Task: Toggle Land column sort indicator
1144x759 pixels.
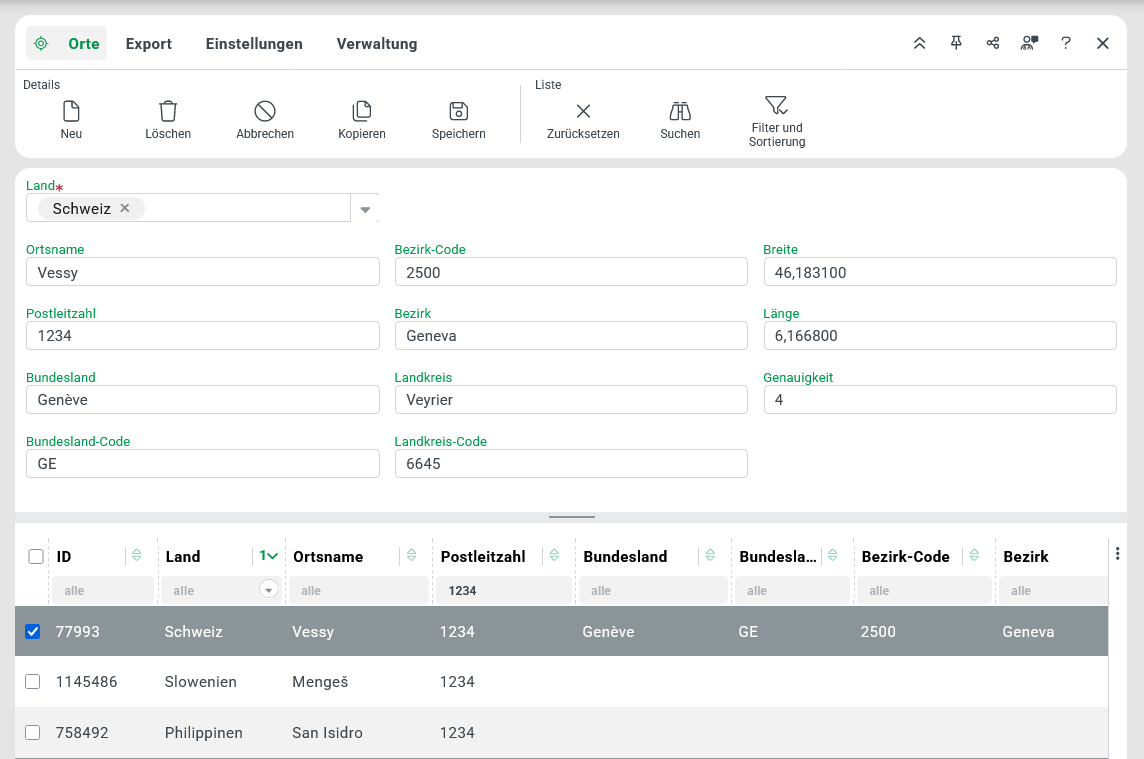Action: [x=268, y=555]
